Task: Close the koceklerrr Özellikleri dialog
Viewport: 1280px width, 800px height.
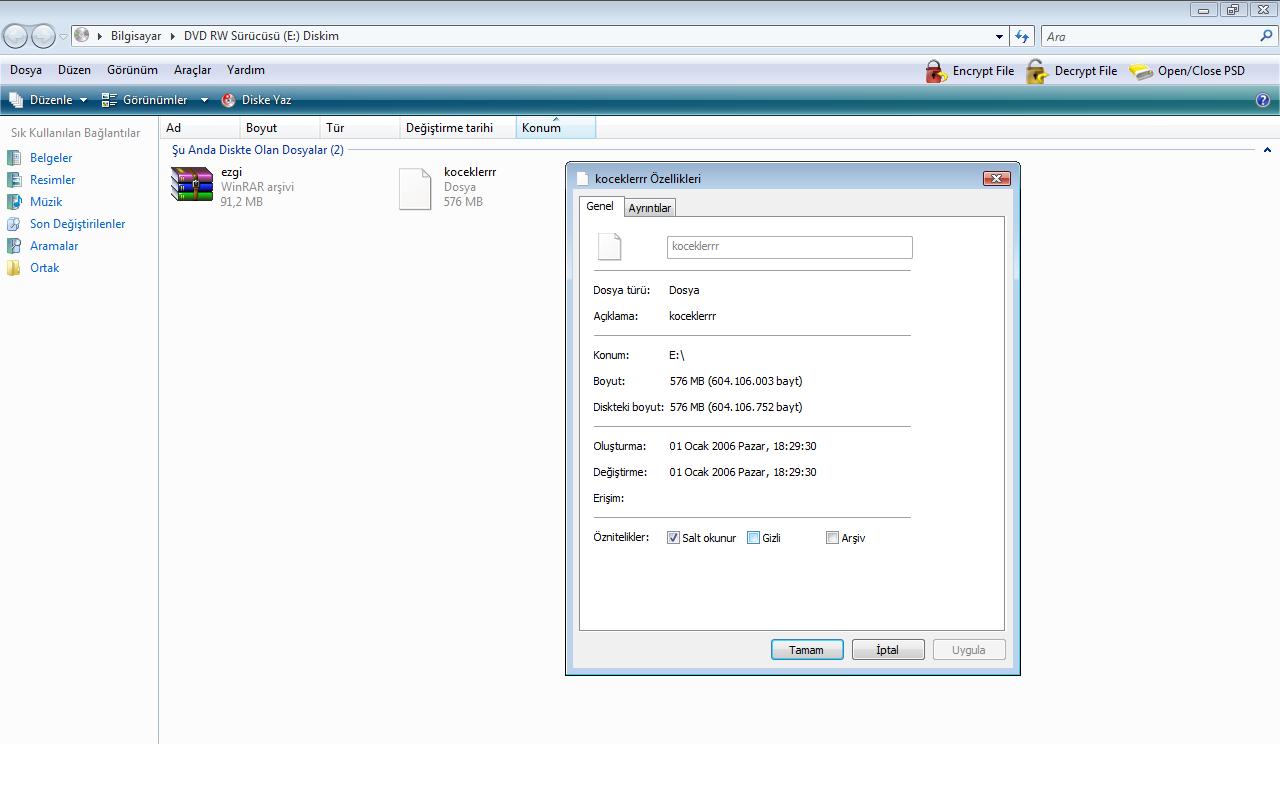Action: 996,178
